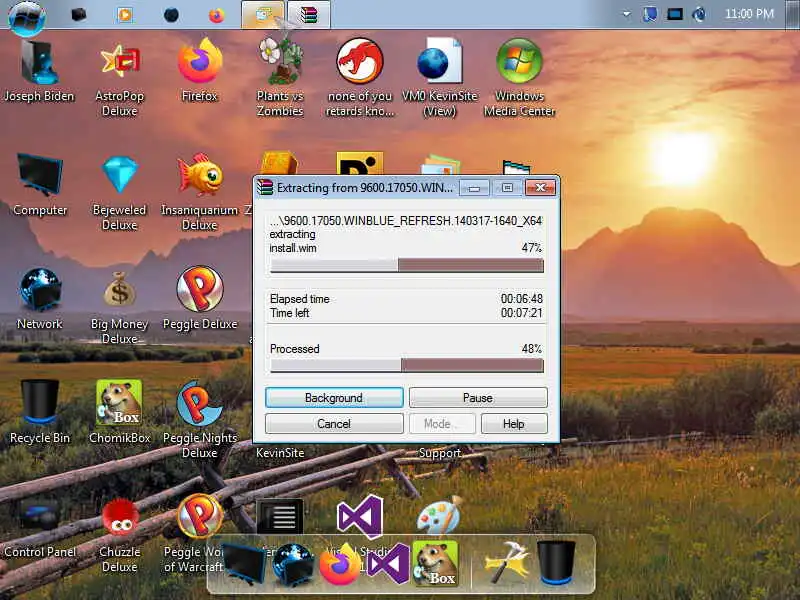The width and height of the screenshot is (800, 600).
Task: Open the Windows Media Center desktop icon
Action: pos(519,79)
